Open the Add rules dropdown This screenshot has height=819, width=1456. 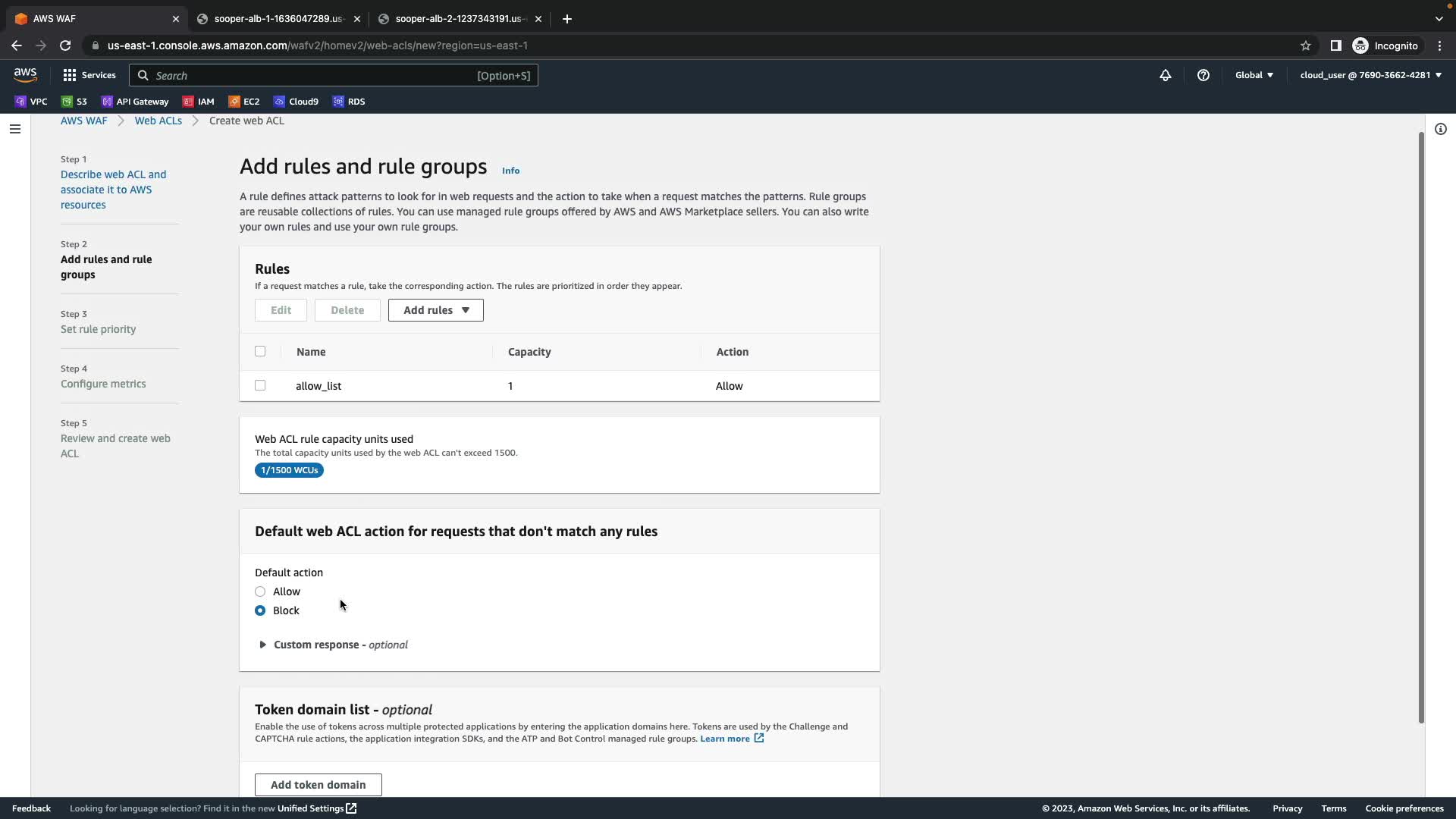click(x=435, y=310)
